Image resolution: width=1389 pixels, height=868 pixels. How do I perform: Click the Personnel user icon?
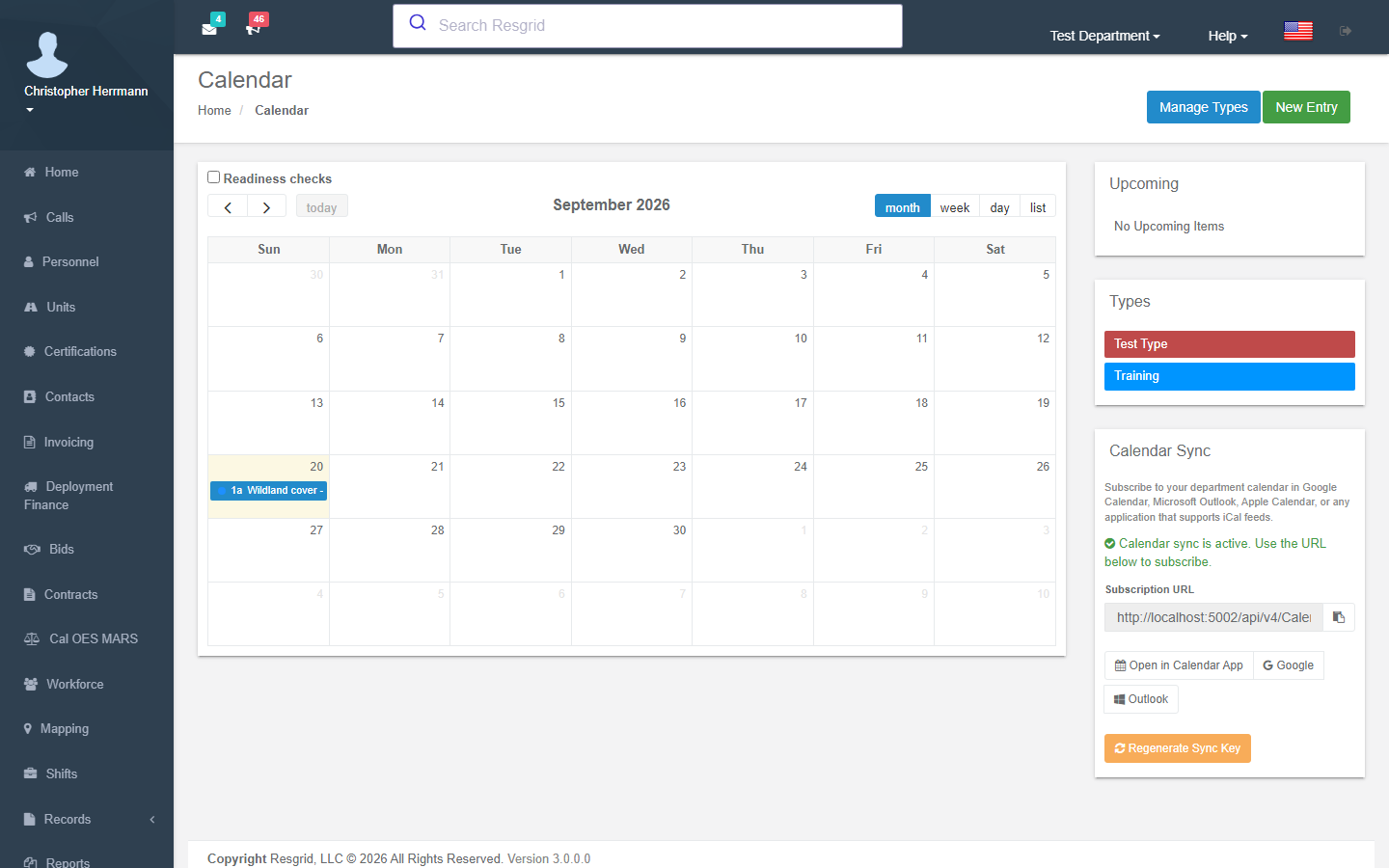click(x=29, y=262)
